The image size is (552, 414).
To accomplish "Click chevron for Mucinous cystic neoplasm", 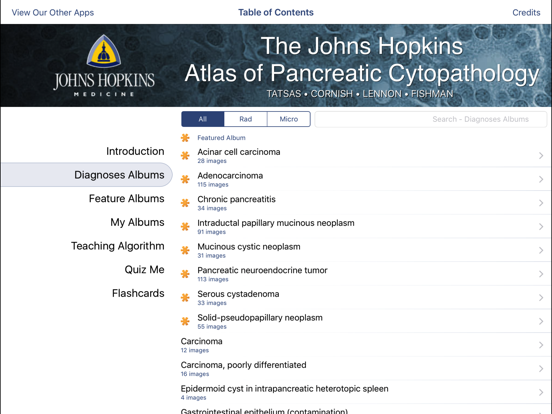I will point(541,250).
